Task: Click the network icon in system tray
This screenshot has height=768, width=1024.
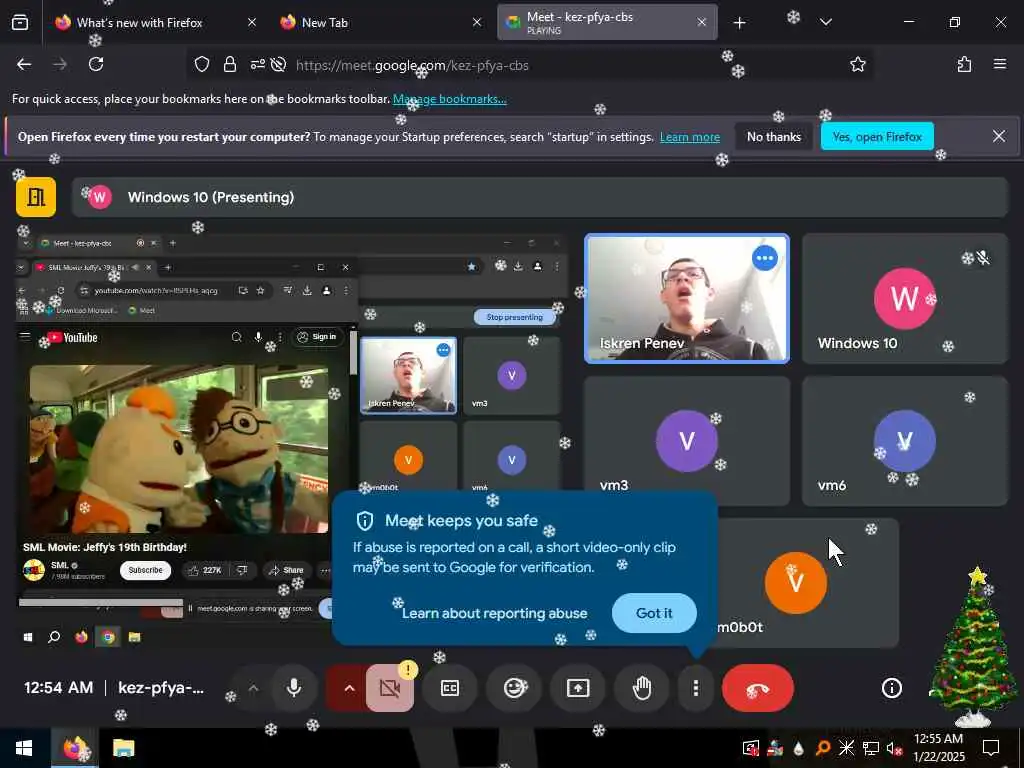Action: tap(871, 748)
